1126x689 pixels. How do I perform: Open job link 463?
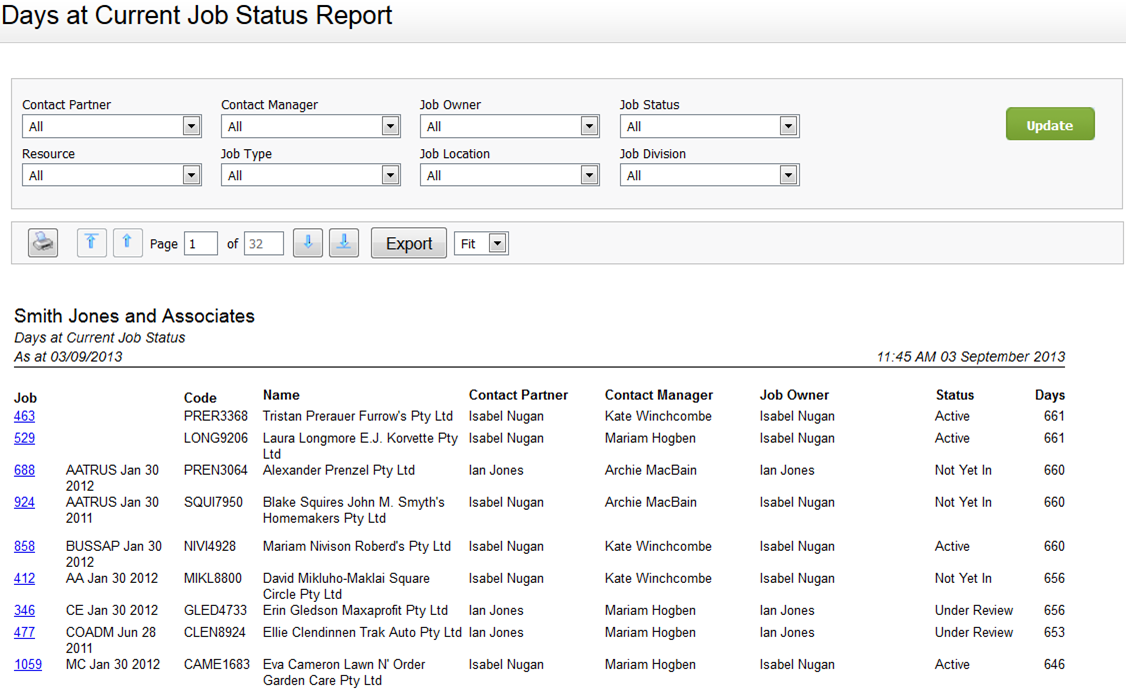coord(24,417)
